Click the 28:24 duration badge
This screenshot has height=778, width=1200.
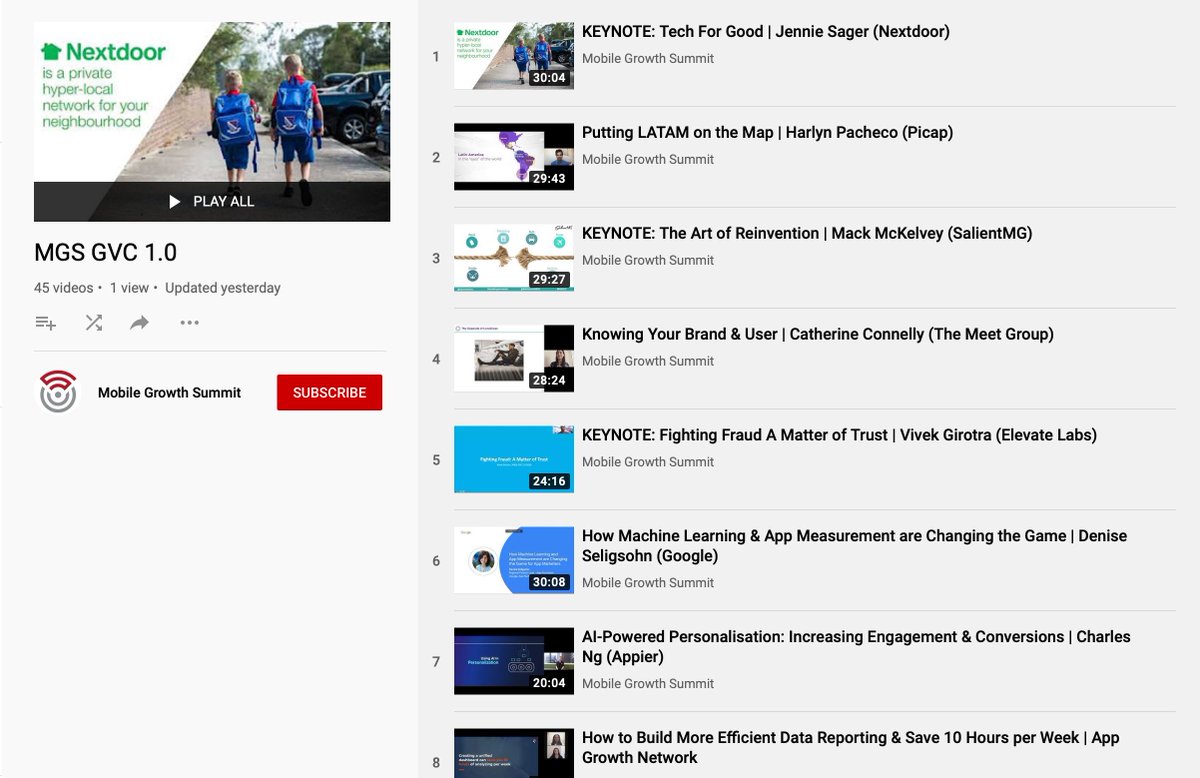click(549, 381)
